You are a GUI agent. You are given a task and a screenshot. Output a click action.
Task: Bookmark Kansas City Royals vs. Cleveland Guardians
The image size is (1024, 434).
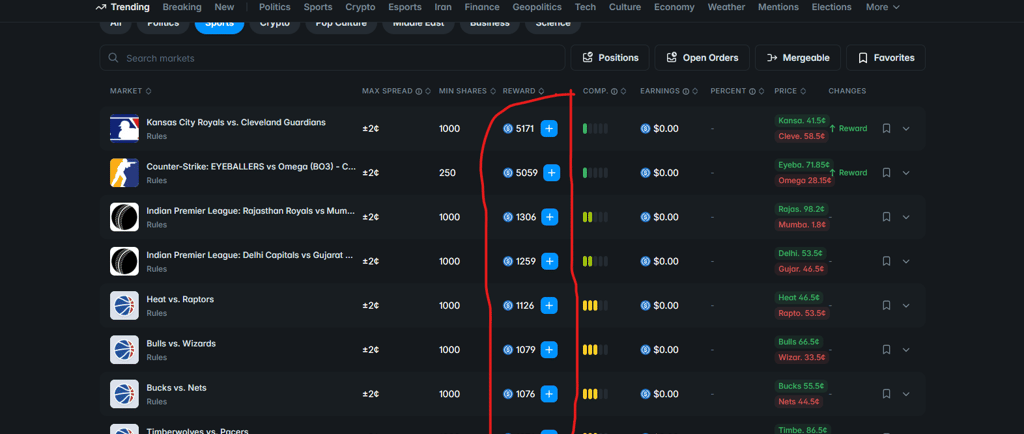(x=886, y=129)
